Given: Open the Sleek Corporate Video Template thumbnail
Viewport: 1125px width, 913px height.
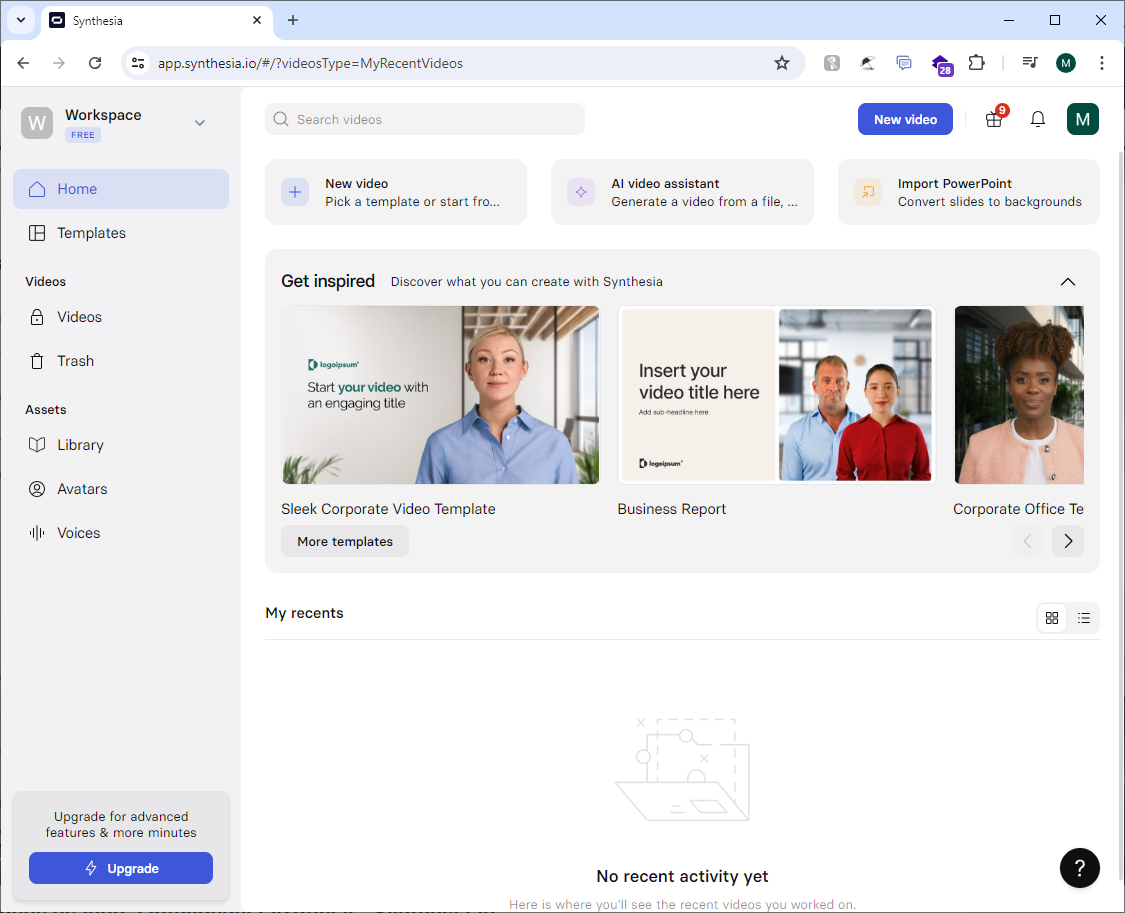Looking at the screenshot, I should tap(441, 395).
